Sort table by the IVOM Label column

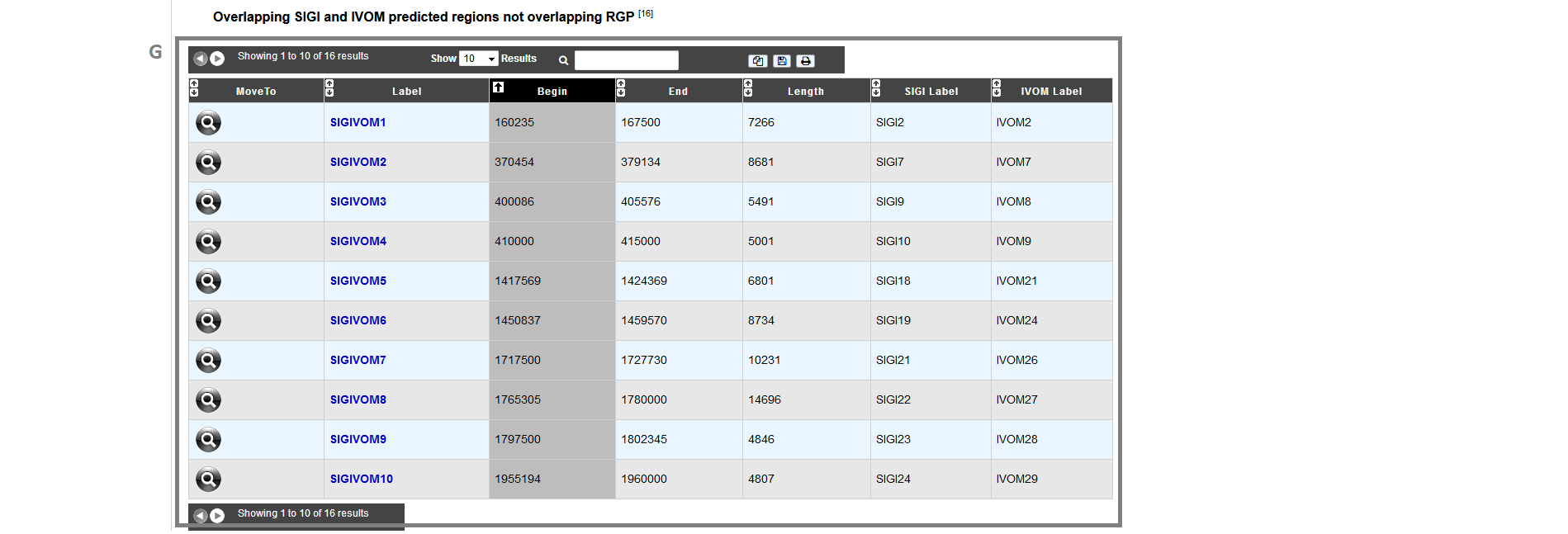tap(1051, 91)
